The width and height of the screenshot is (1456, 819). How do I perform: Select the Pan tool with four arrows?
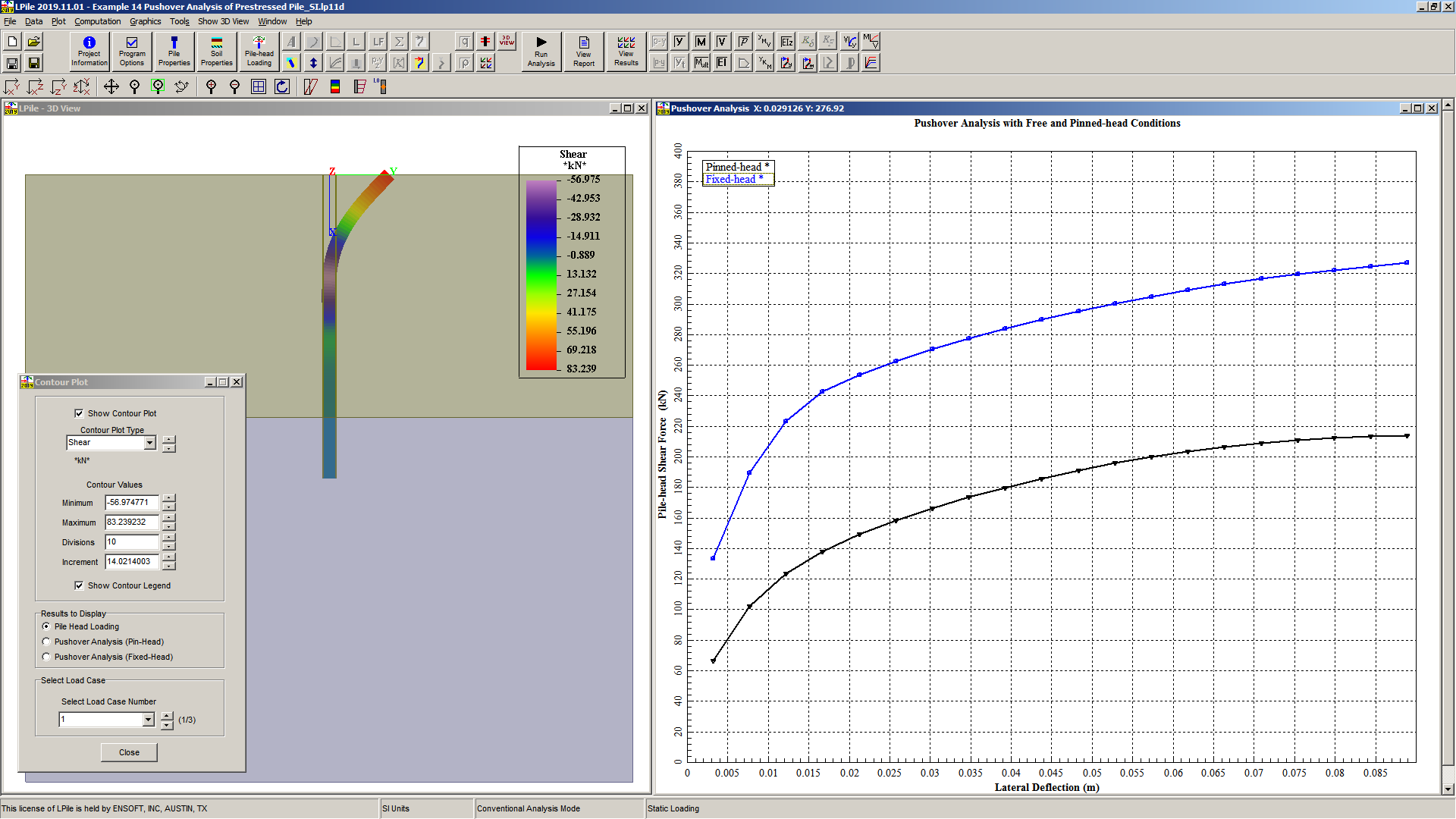point(111,86)
